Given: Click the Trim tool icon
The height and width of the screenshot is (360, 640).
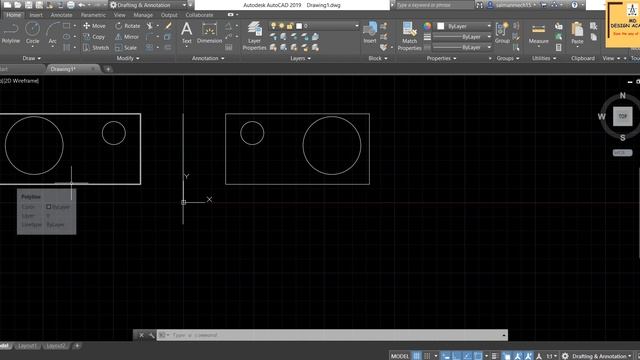Looking at the screenshot, I should (150, 26).
